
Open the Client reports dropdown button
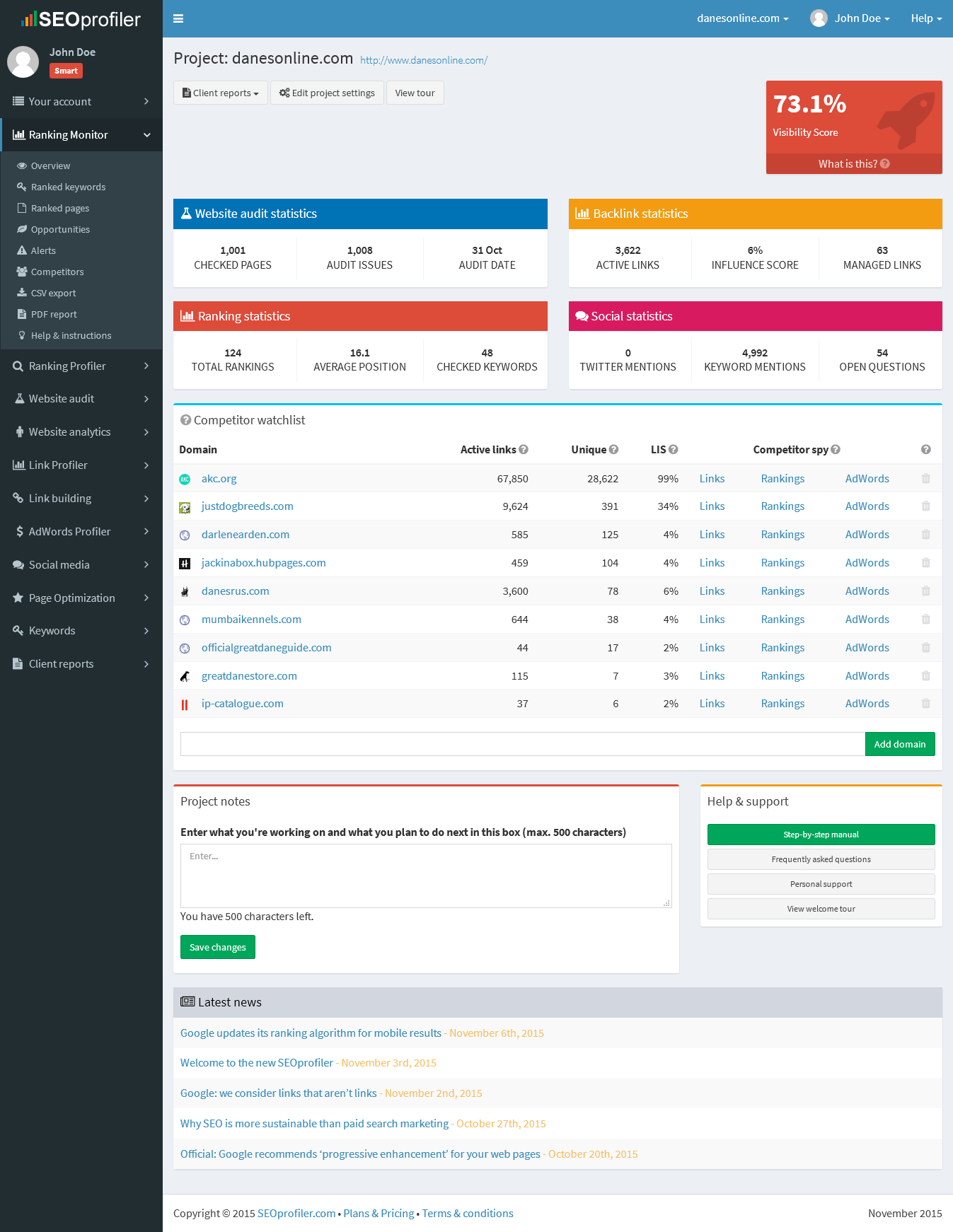(x=221, y=93)
